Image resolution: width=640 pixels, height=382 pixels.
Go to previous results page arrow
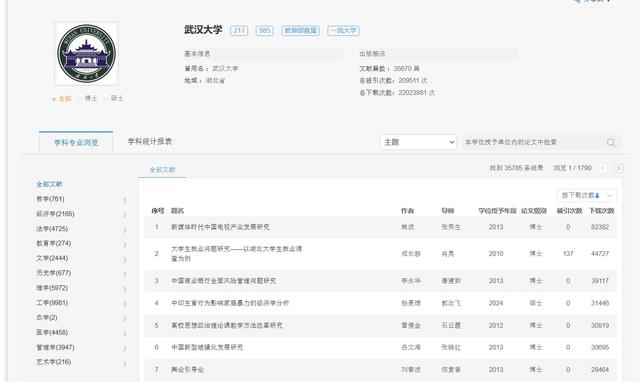(603, 168)
